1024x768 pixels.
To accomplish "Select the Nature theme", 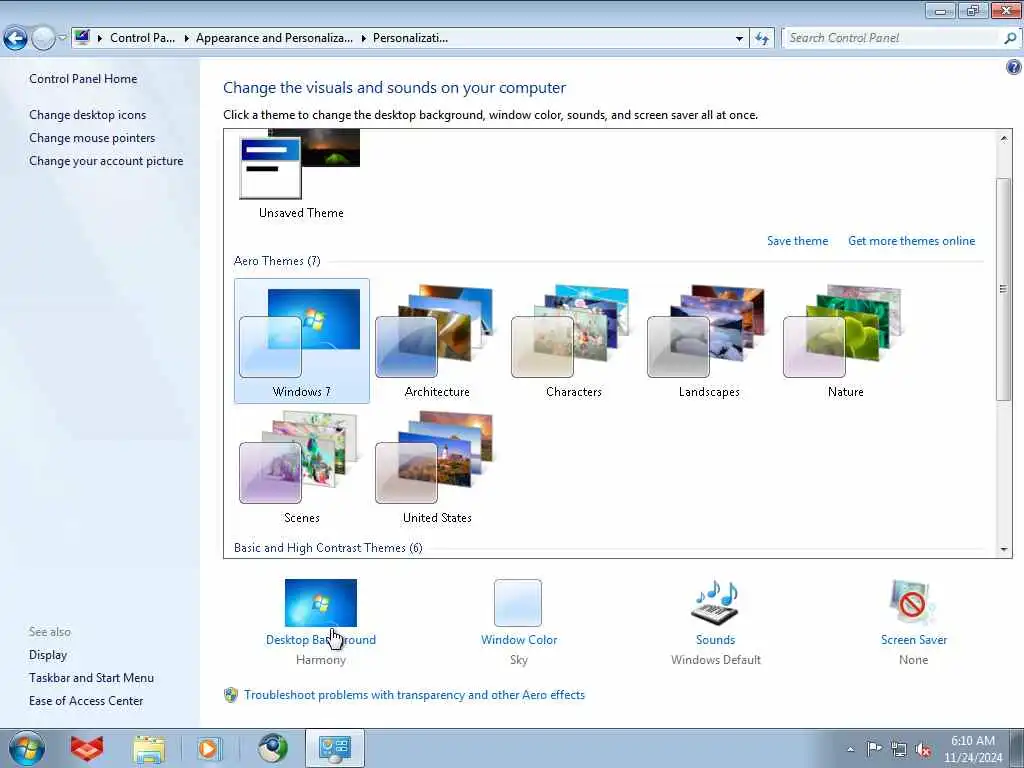I will [845, 341].
